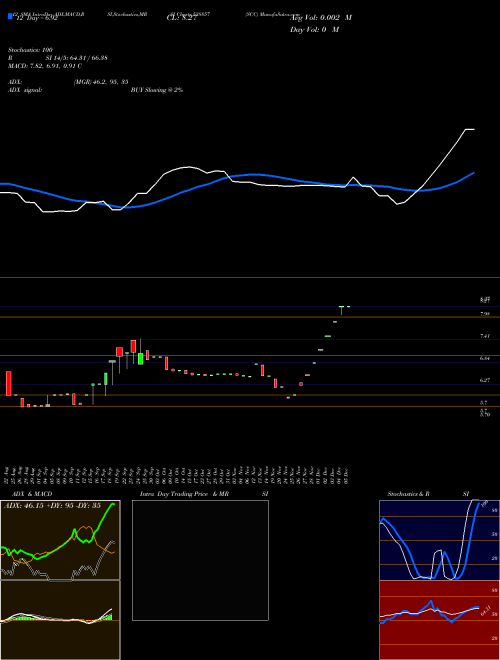Click the large red candle at far left
Screen dimensions: 500x660
point(8,383)
